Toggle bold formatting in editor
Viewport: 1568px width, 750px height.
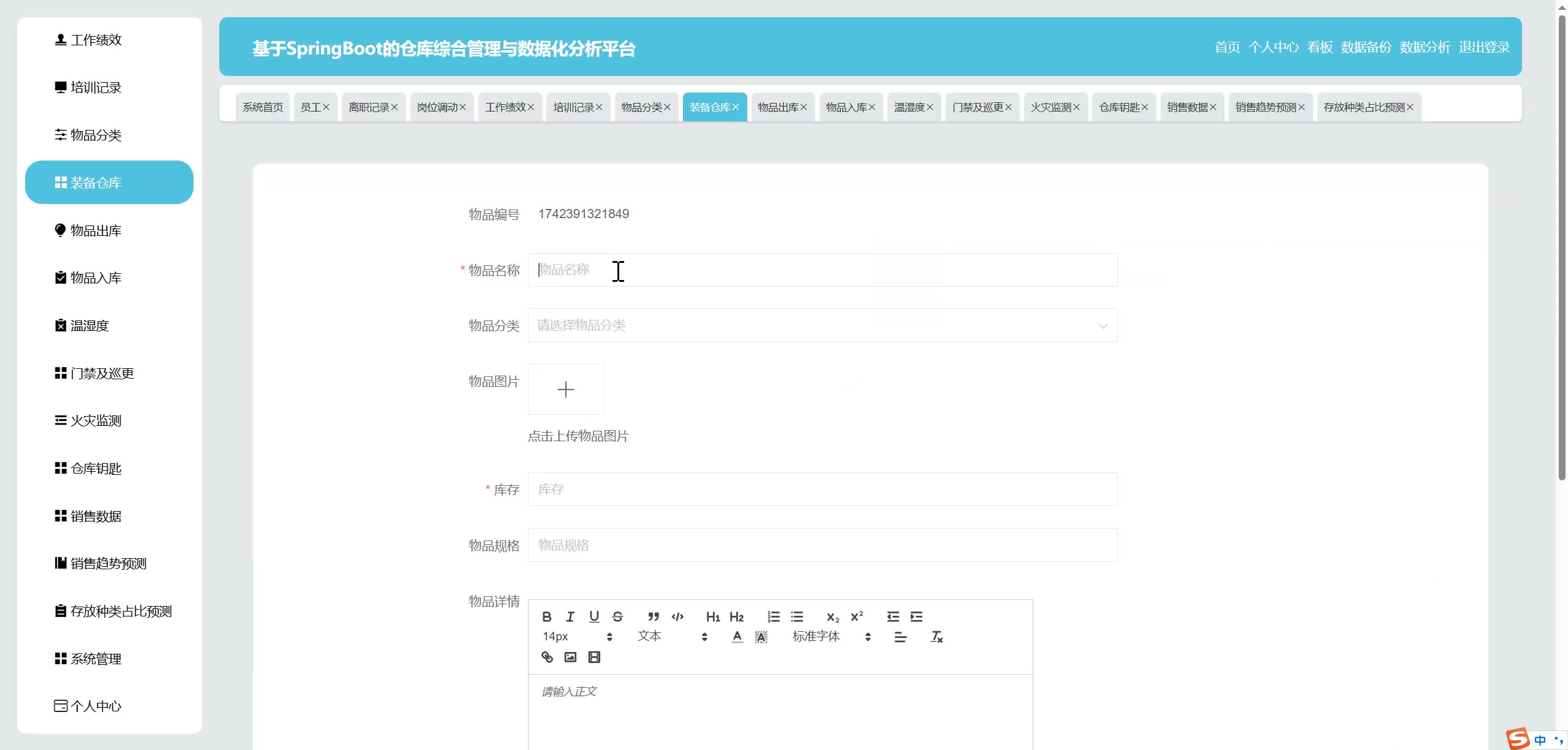point(547,616)
